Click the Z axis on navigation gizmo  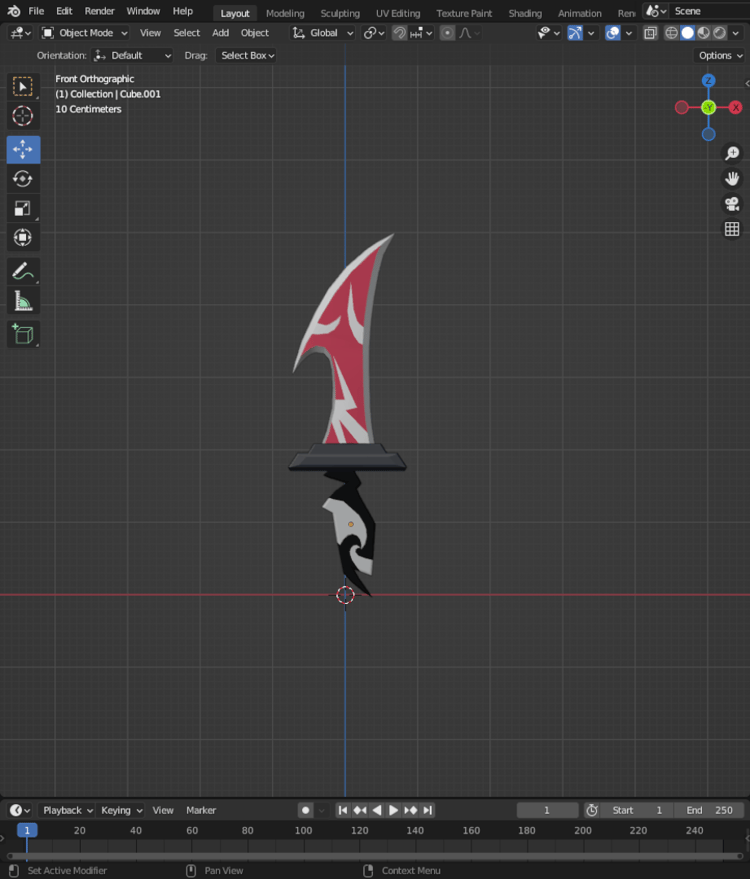tap(709, 81)
